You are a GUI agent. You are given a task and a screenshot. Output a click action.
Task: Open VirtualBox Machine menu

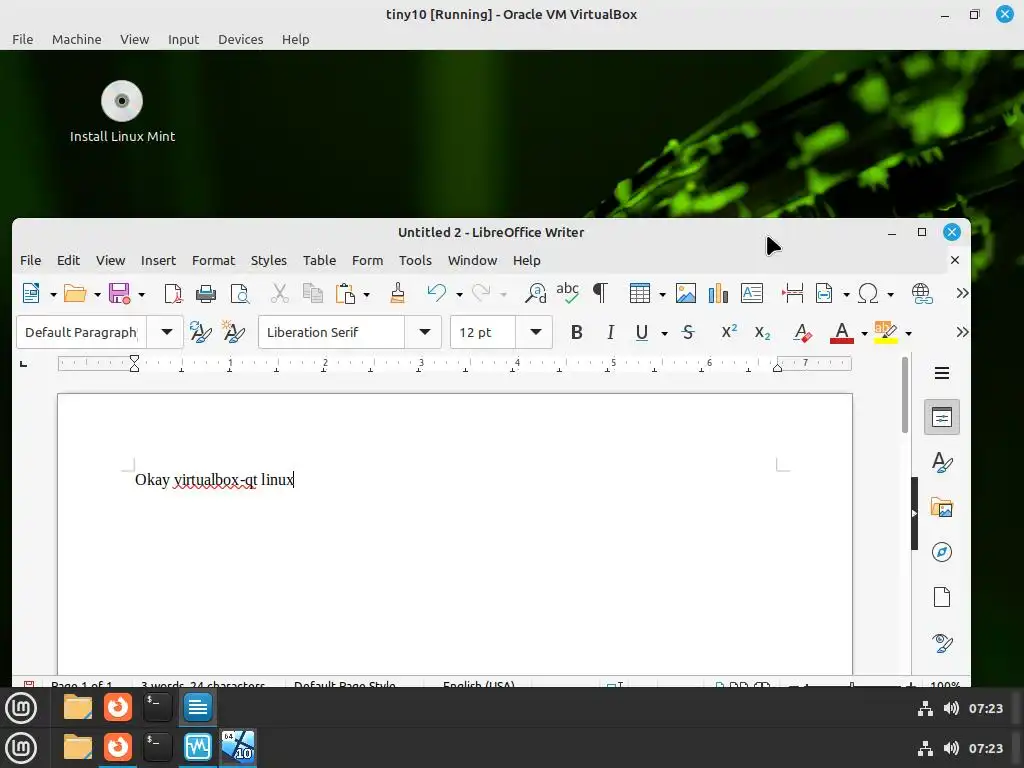76,39
